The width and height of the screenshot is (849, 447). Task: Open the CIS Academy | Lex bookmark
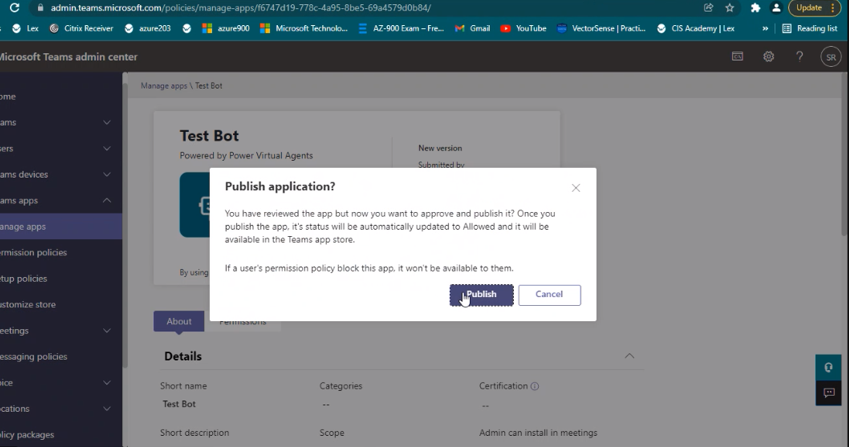click(696, 28)
